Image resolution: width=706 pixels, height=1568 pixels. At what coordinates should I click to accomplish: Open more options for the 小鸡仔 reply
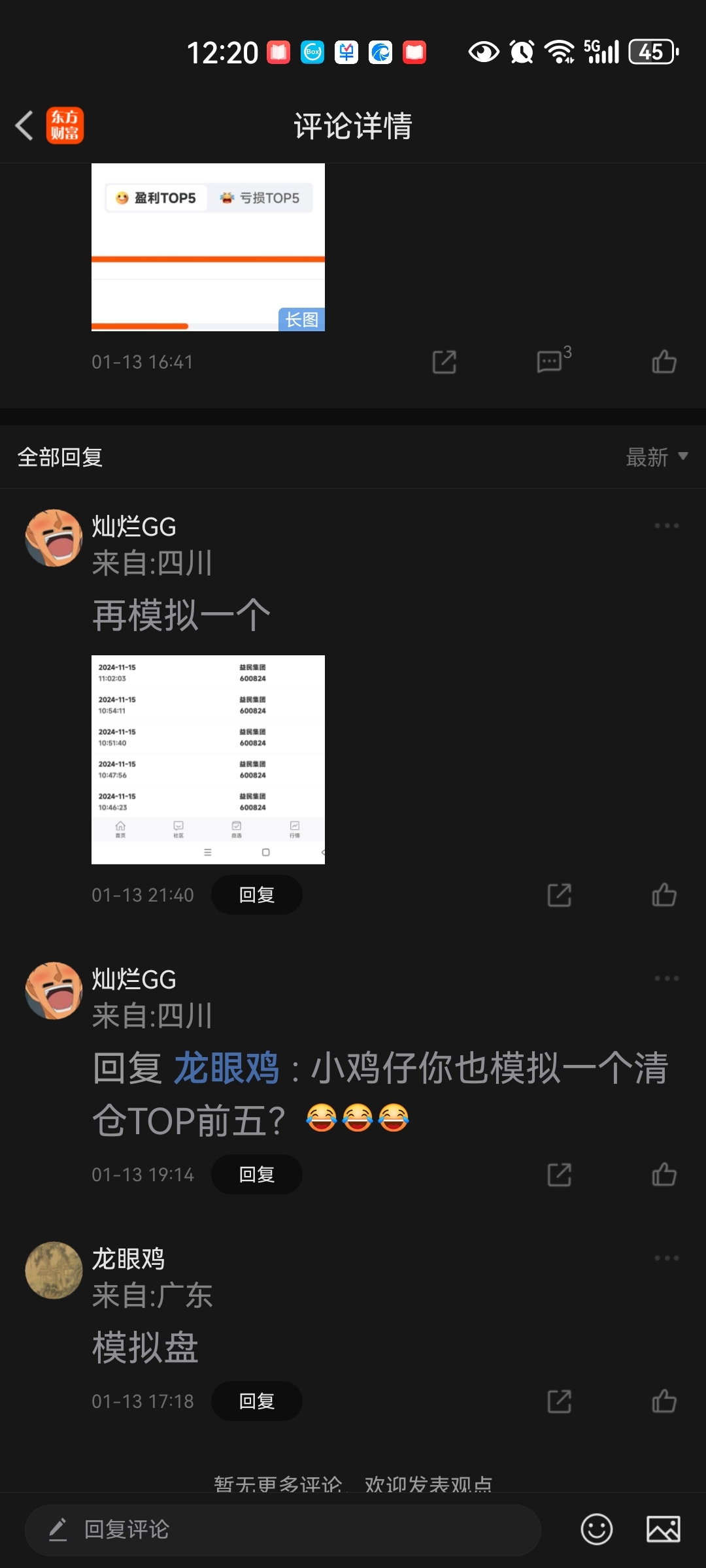tap(667, 979)
